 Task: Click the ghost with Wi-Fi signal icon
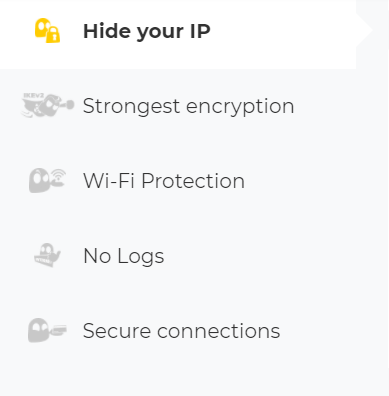pos(47,180)
